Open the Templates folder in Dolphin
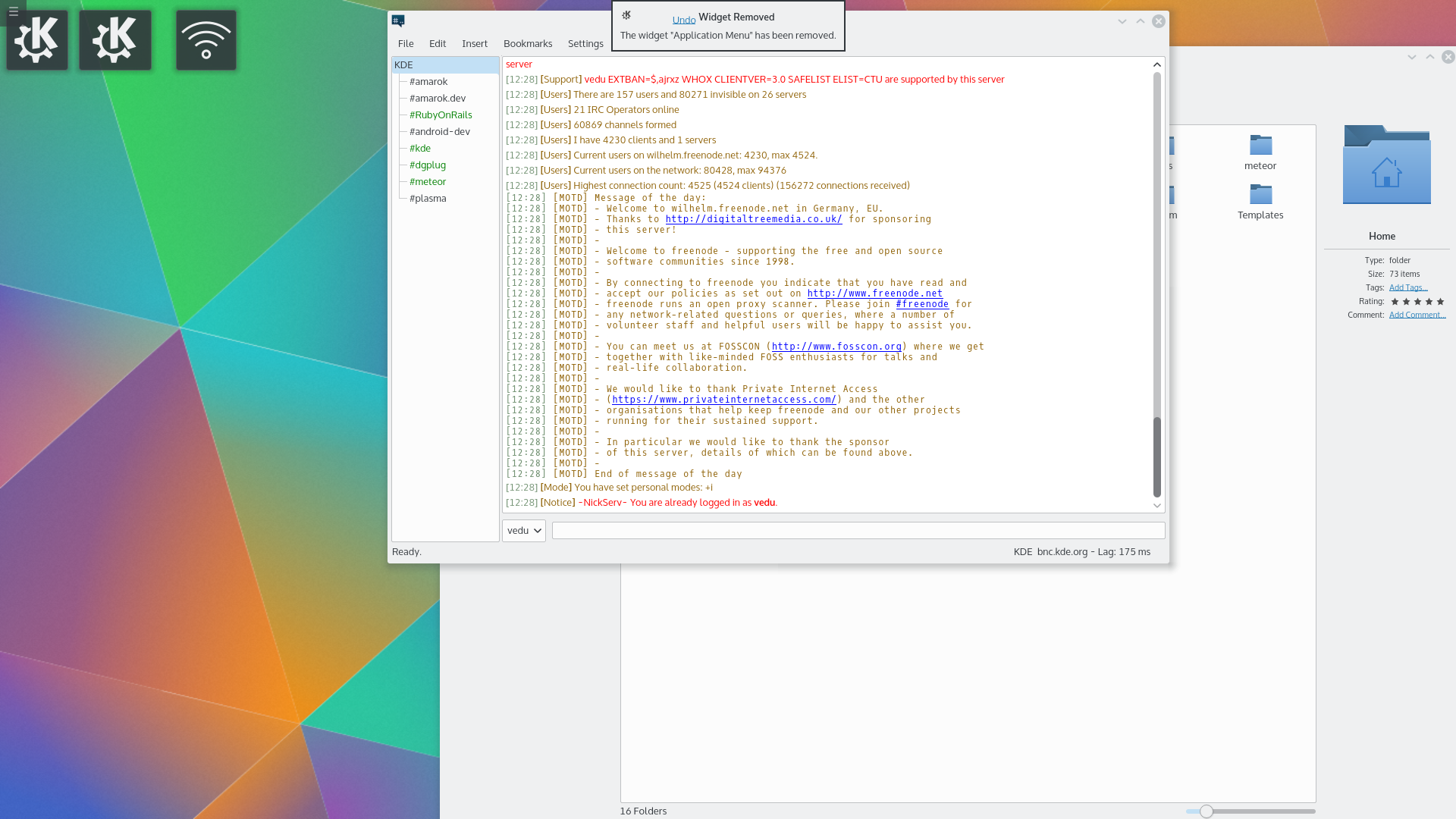The width and height of the screenshot is (1456, 819). (x=1260, y=202)
